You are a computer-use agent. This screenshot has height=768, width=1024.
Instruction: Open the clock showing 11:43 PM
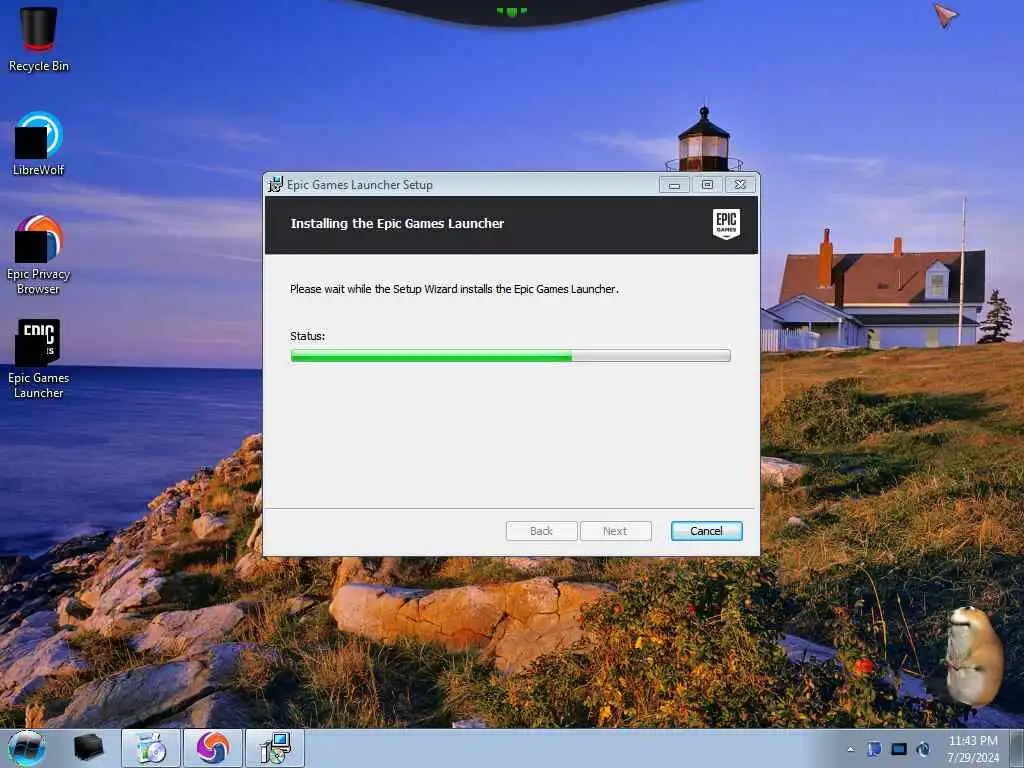(972, 749)
